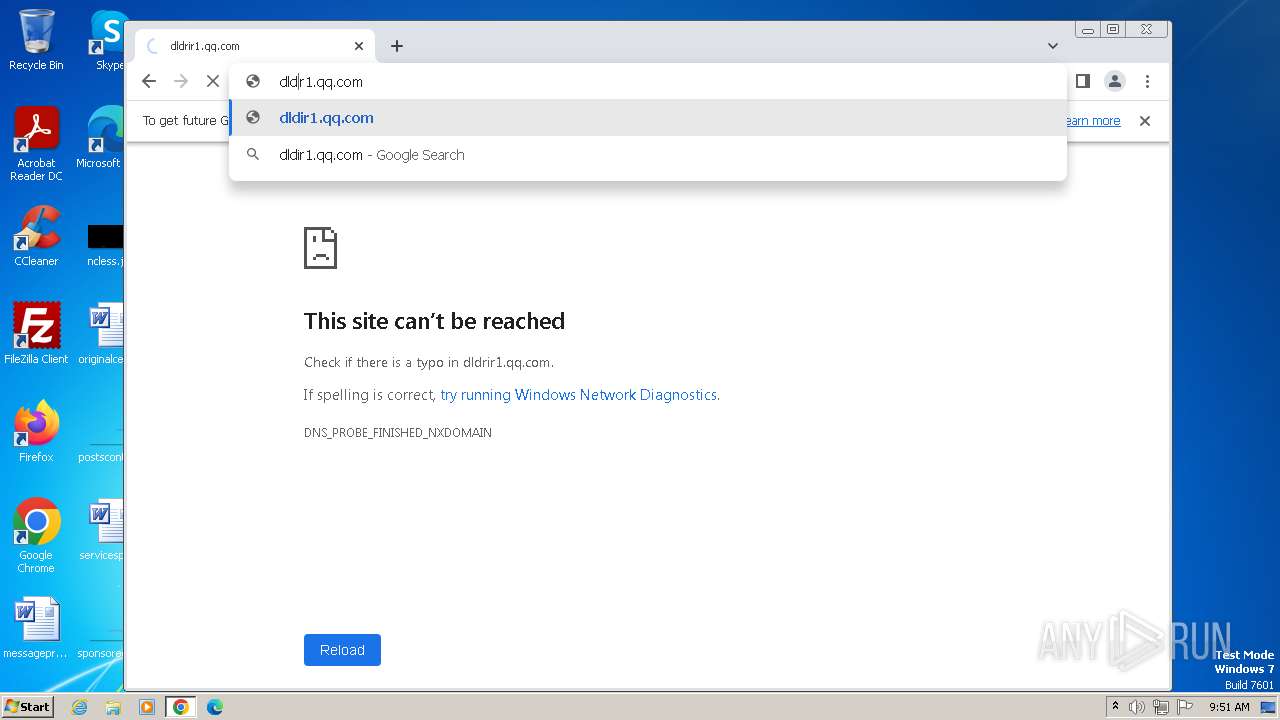This screenshot has height=720, width=1280.
Task: Dismiss the info bar with X
Action: tap(1145, 121)
